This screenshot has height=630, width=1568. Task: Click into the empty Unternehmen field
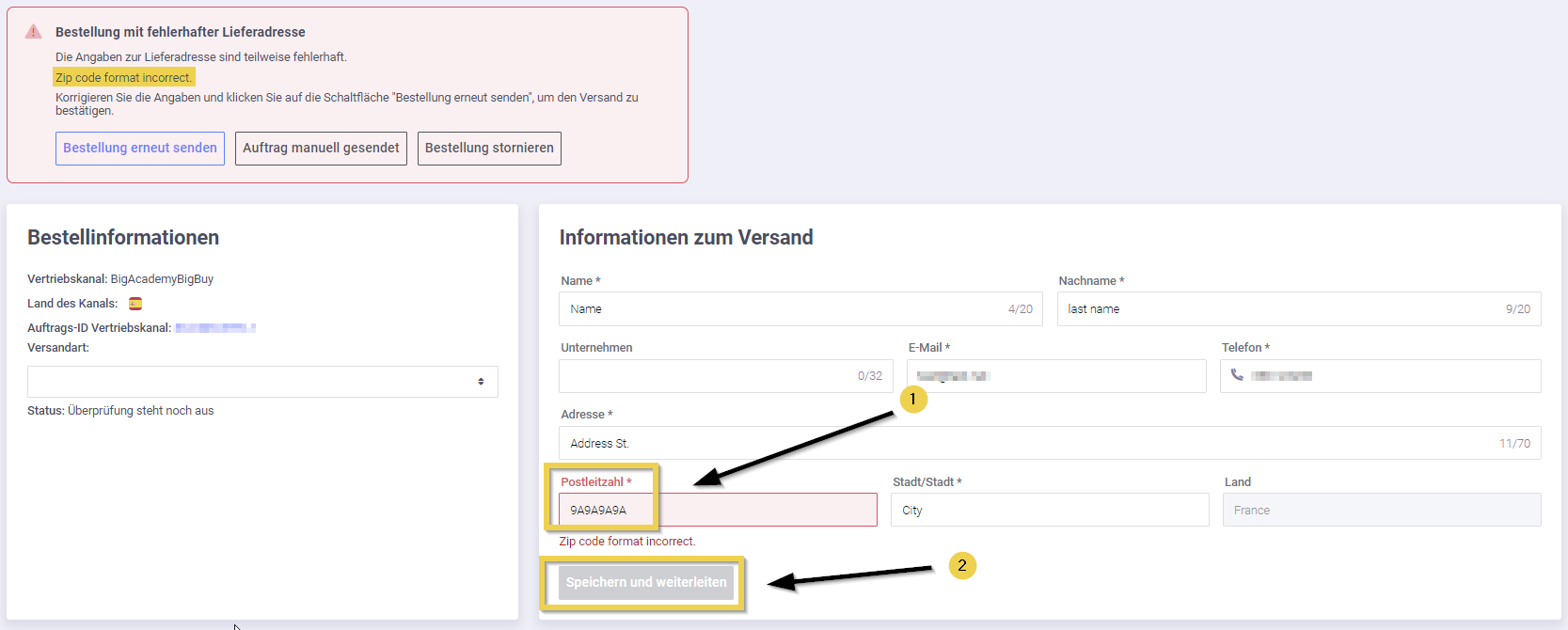(705, 376)
